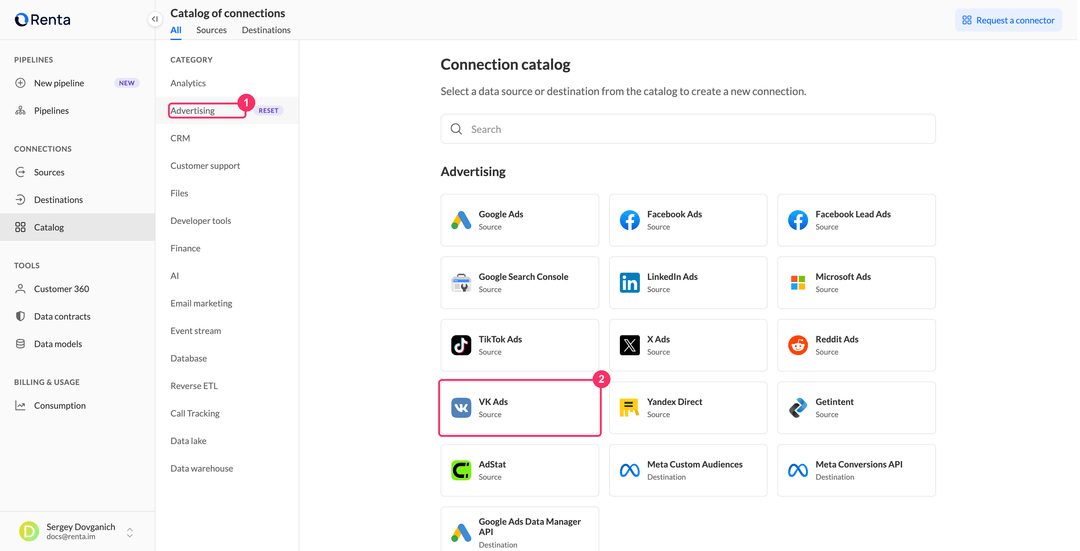Image resolution: width=1080 pixels, height=551 pixels.
Task: Select the Data lake category
Action: pos(188,441)
